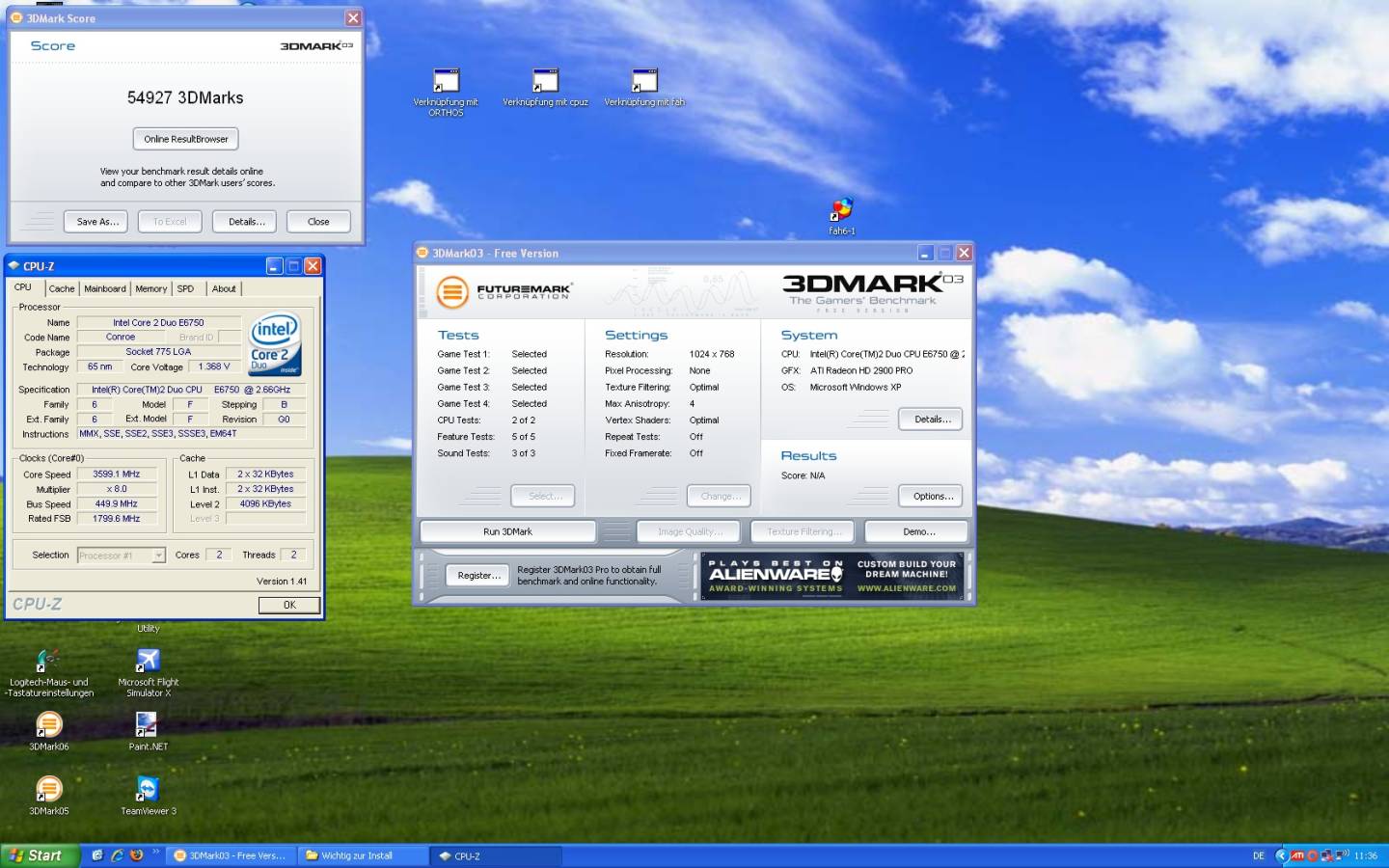Screen dimensions: 1389x868
Task: Click Details… under System in 3DMark03
Action: [x=932, y=420]
